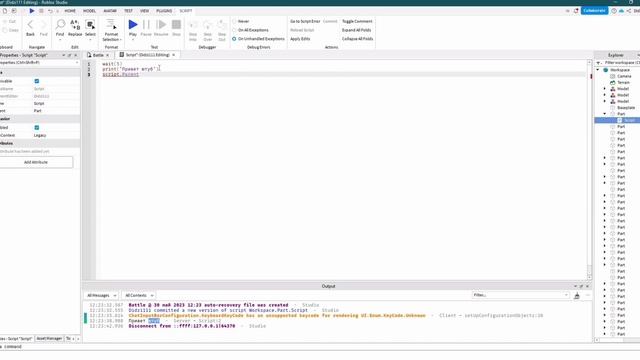This screenshot has width=640, height=360.
Task: Select Baseplate in the Explorer tree
Action: point(626,108)
